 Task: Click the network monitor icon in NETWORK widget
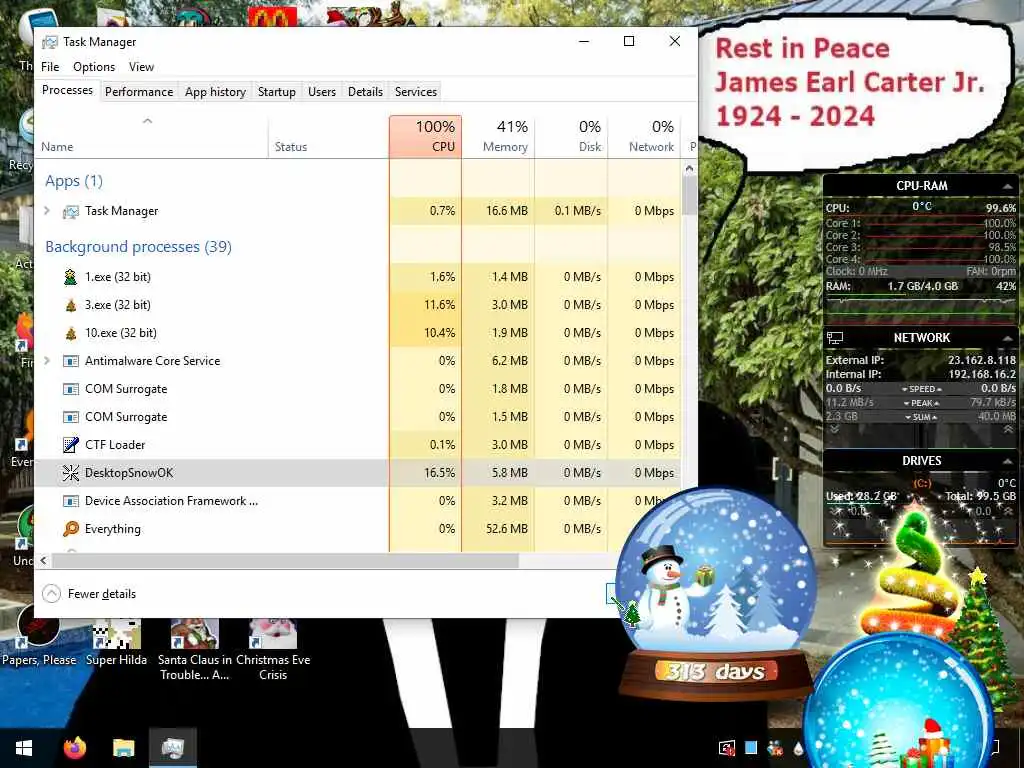click(x=835, y=338)
